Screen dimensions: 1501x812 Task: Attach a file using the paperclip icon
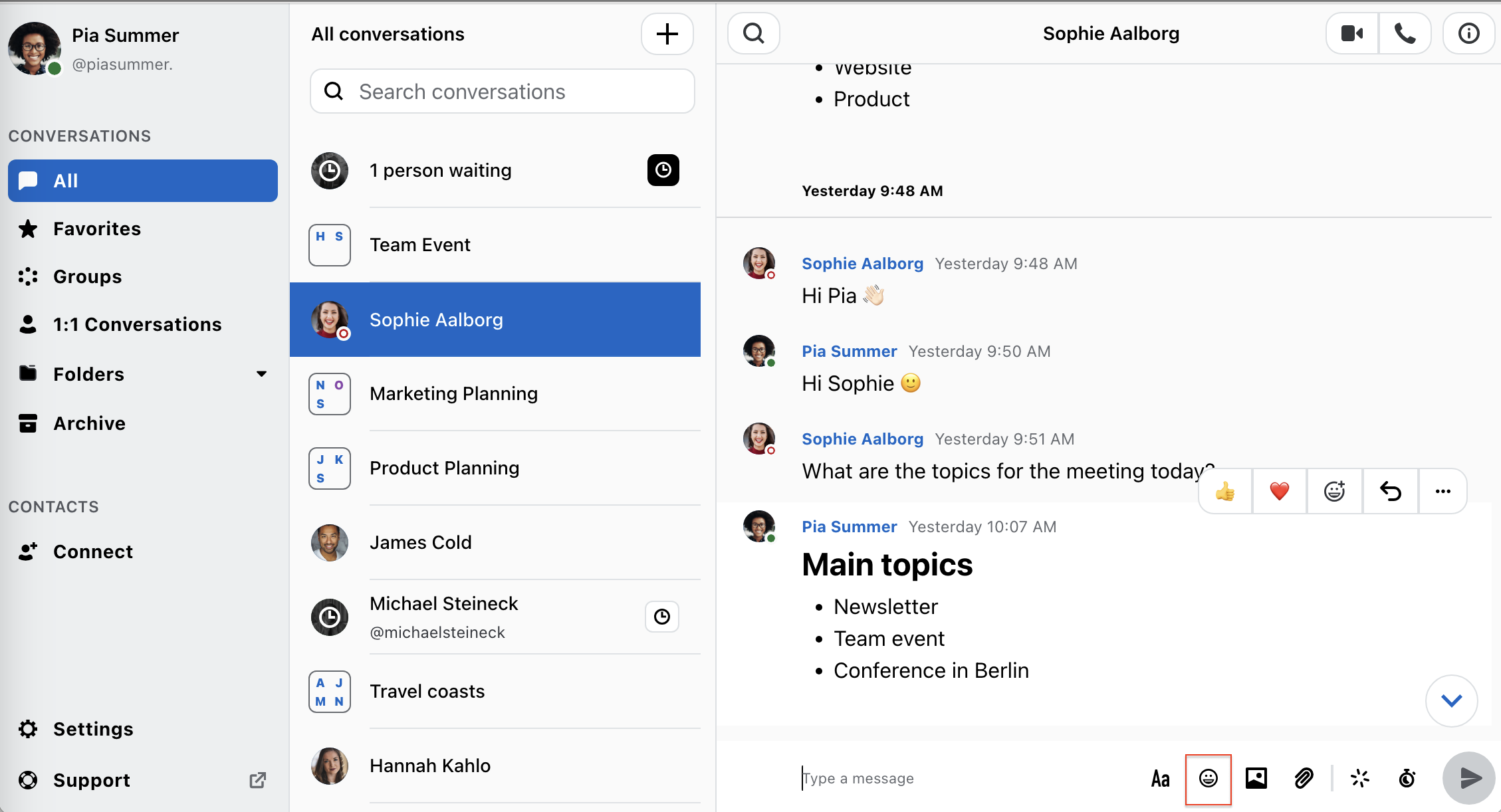(x=1304, y=778)
